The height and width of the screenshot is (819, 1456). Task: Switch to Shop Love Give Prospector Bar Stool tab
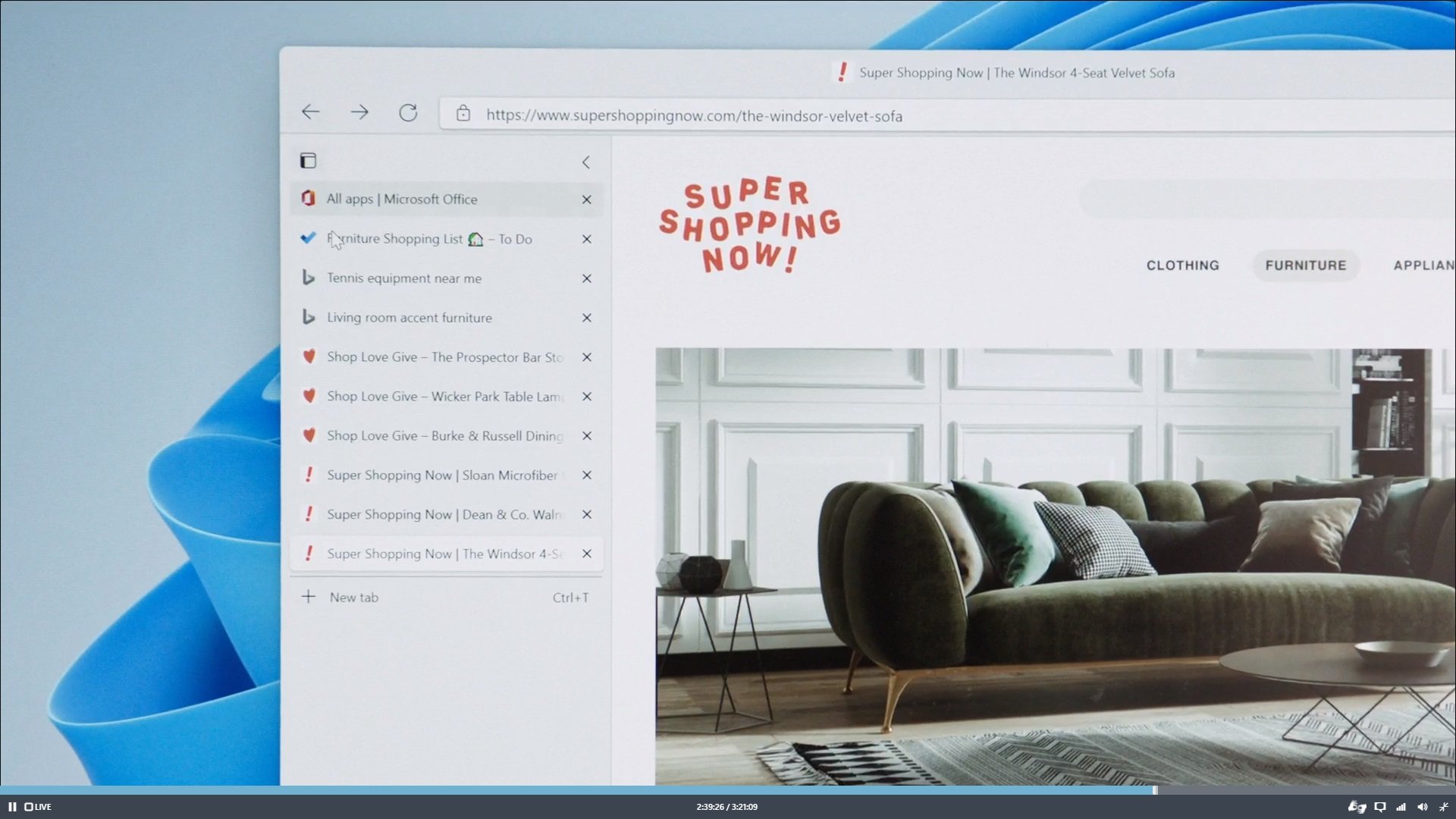[x=447, y=357]
